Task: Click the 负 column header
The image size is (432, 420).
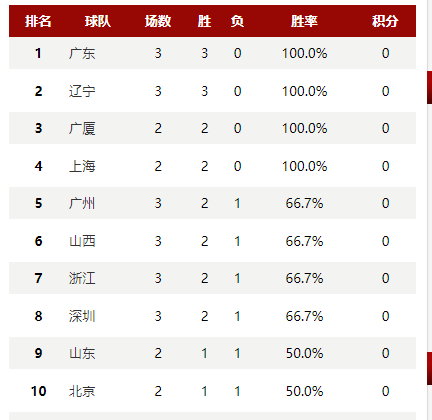Action: 237,21
